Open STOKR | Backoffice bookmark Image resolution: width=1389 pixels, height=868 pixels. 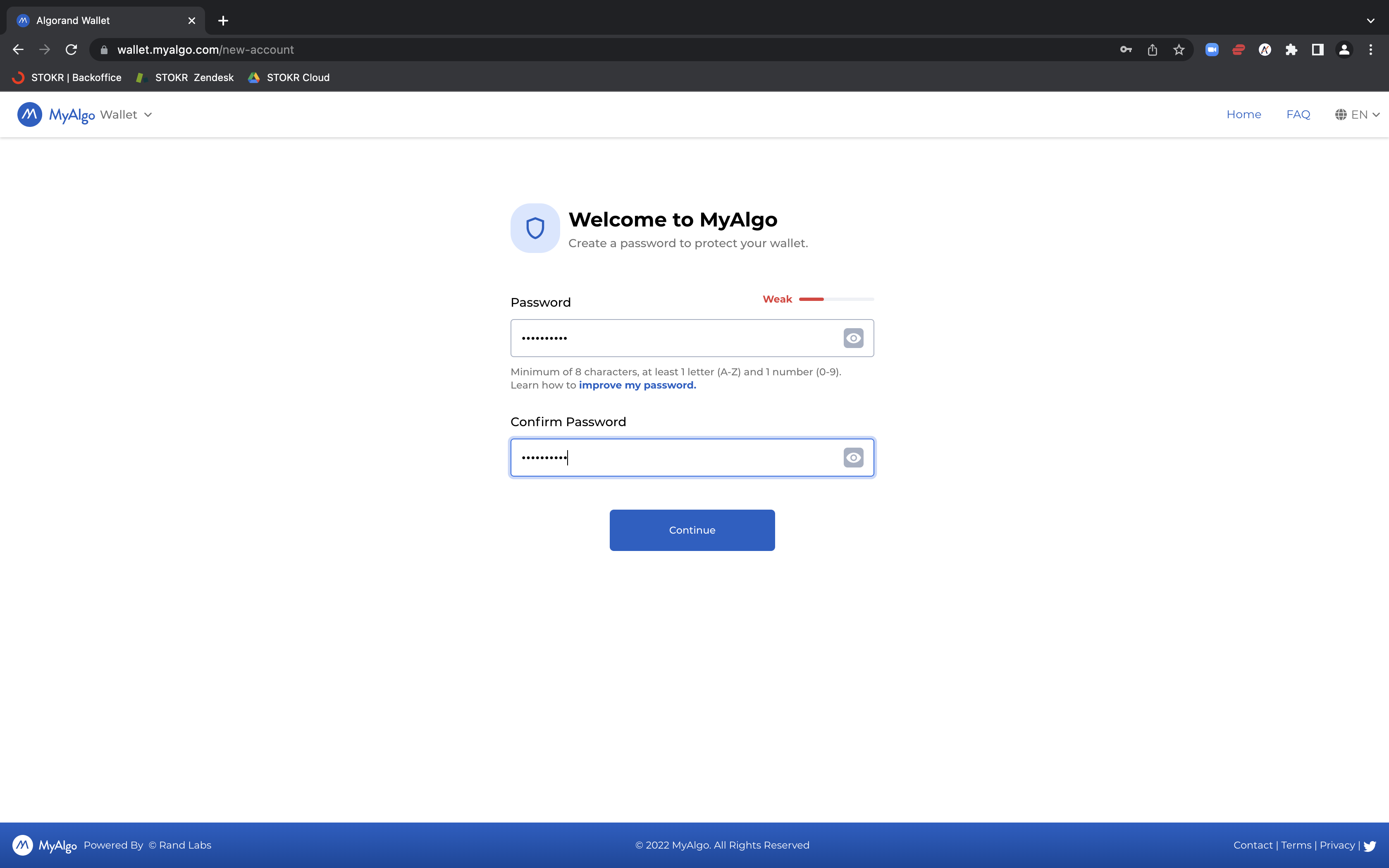point(67,78)
